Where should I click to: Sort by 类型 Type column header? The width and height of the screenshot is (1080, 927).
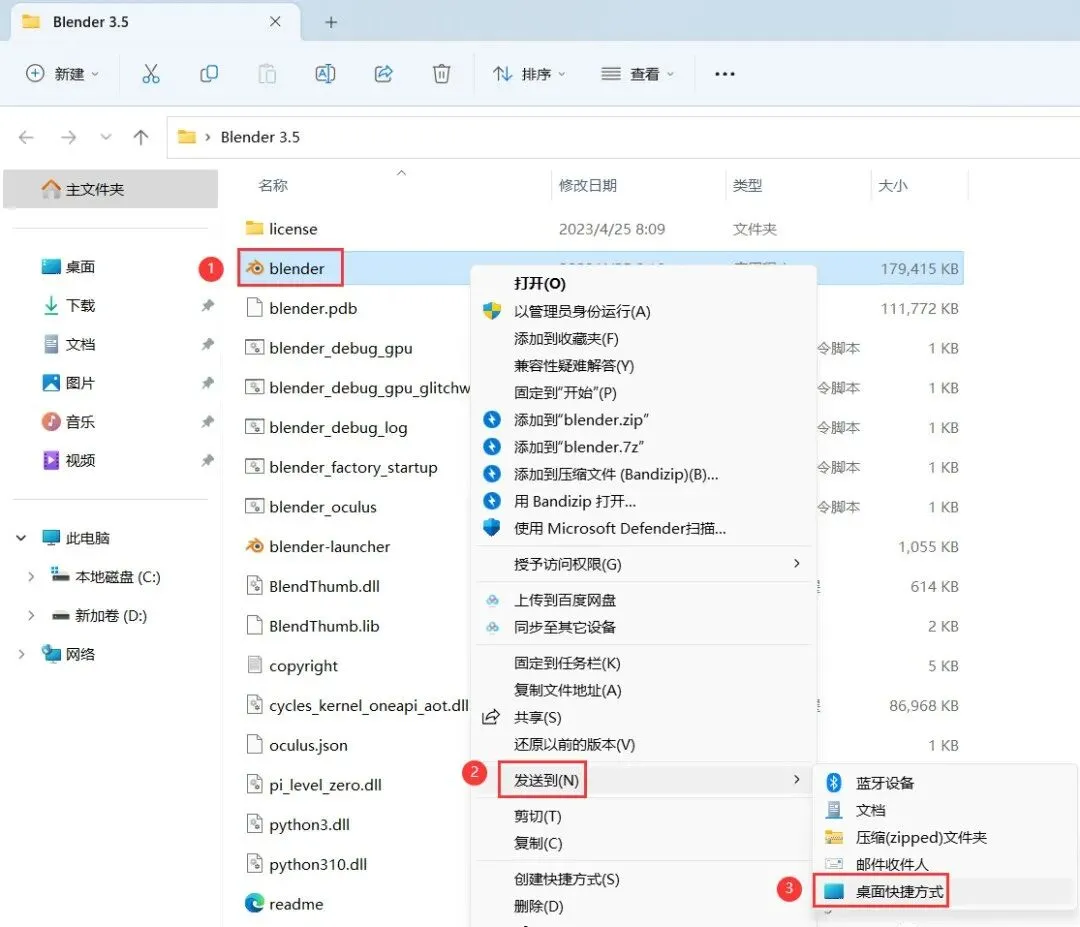747,185
